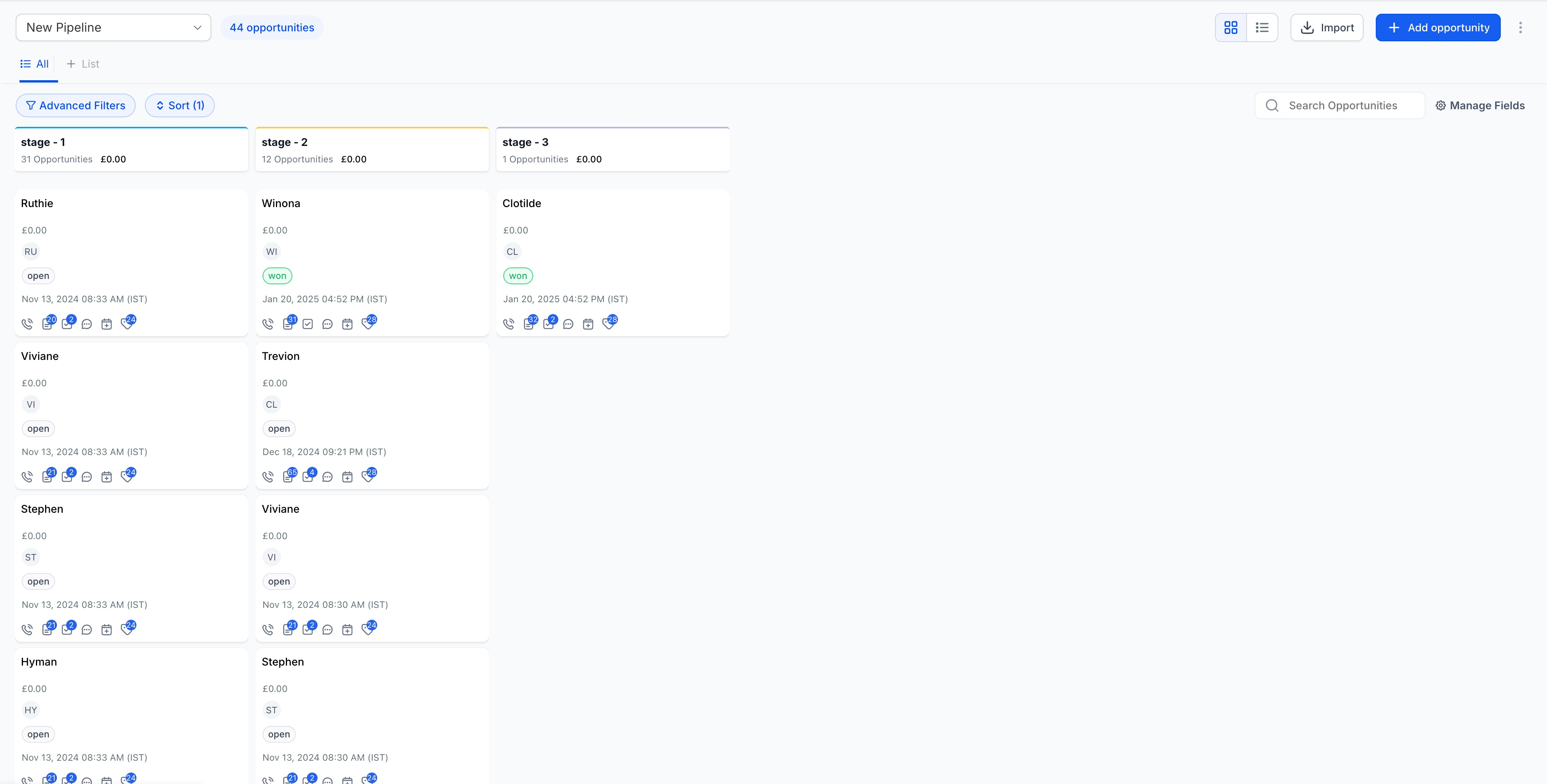Open the Sort (1) options
The height and width of the screenshot is (784, 1547).
point(180,106)
